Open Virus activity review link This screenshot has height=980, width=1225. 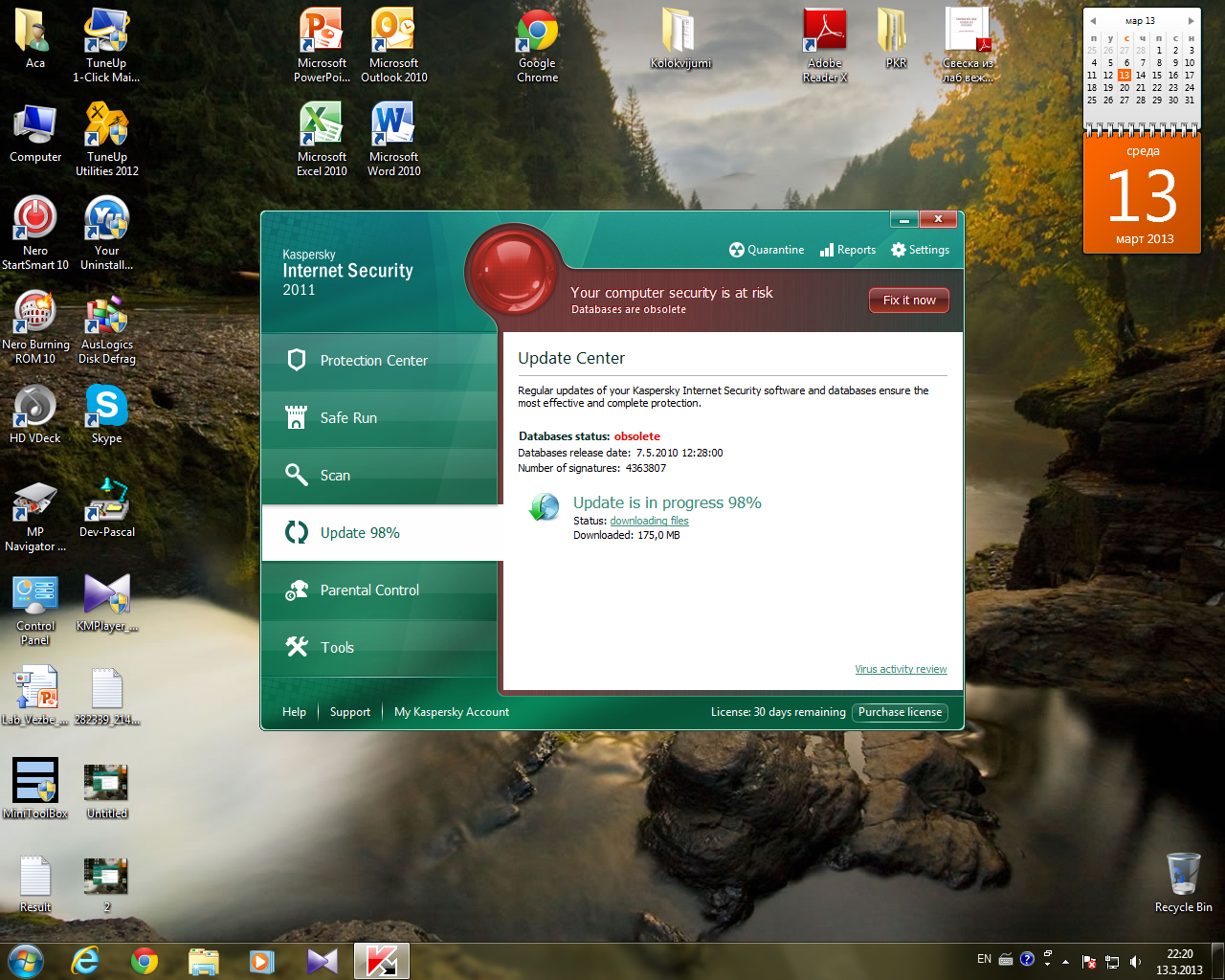click(901, 669)
